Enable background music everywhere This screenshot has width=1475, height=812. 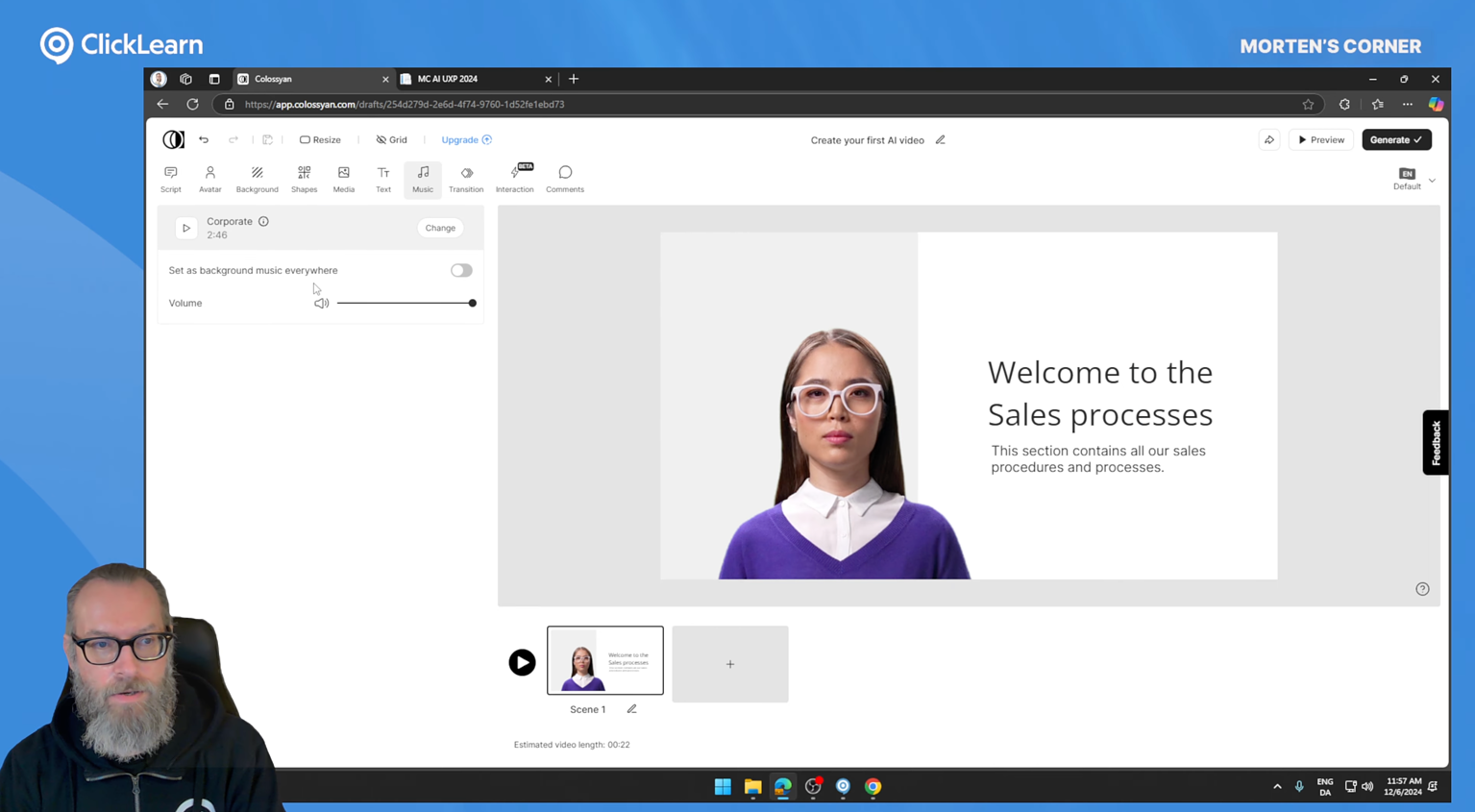click(x=460, y=270)
